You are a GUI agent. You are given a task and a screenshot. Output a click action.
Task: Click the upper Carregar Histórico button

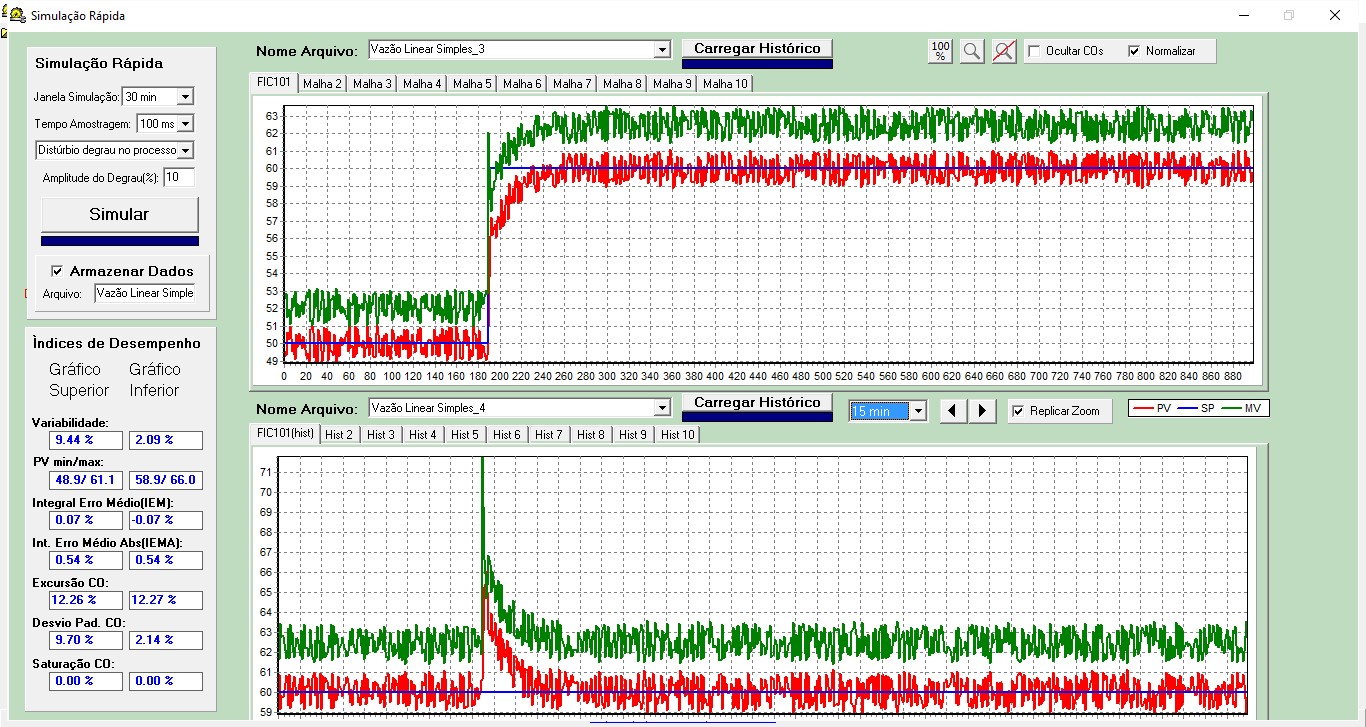click(757, 48)
